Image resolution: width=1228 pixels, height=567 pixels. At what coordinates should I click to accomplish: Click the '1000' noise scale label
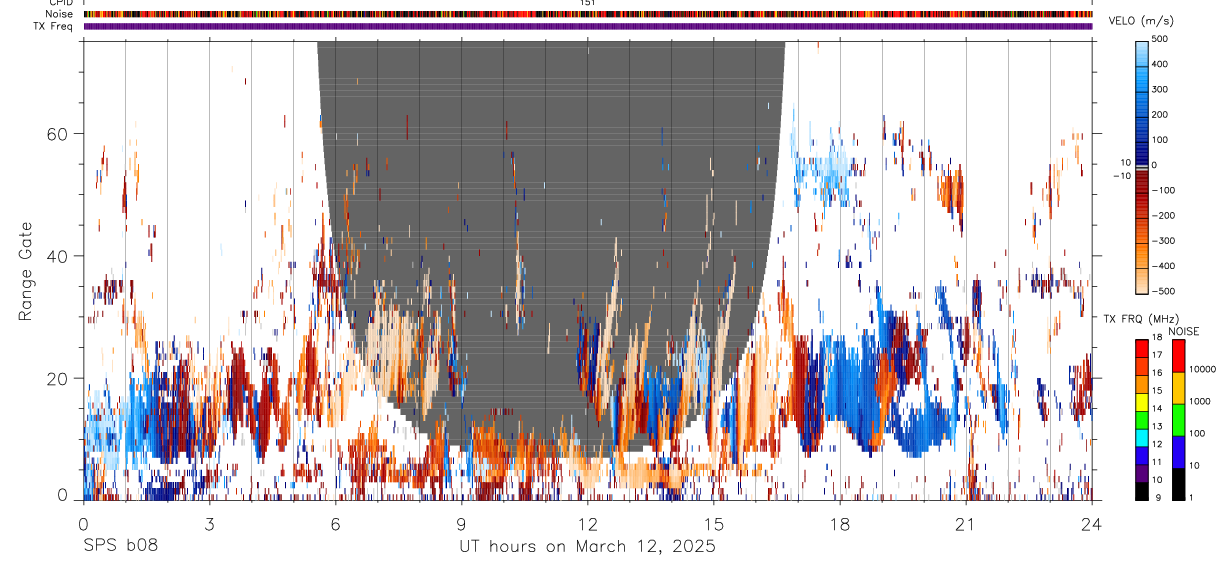coord(1200,401)
